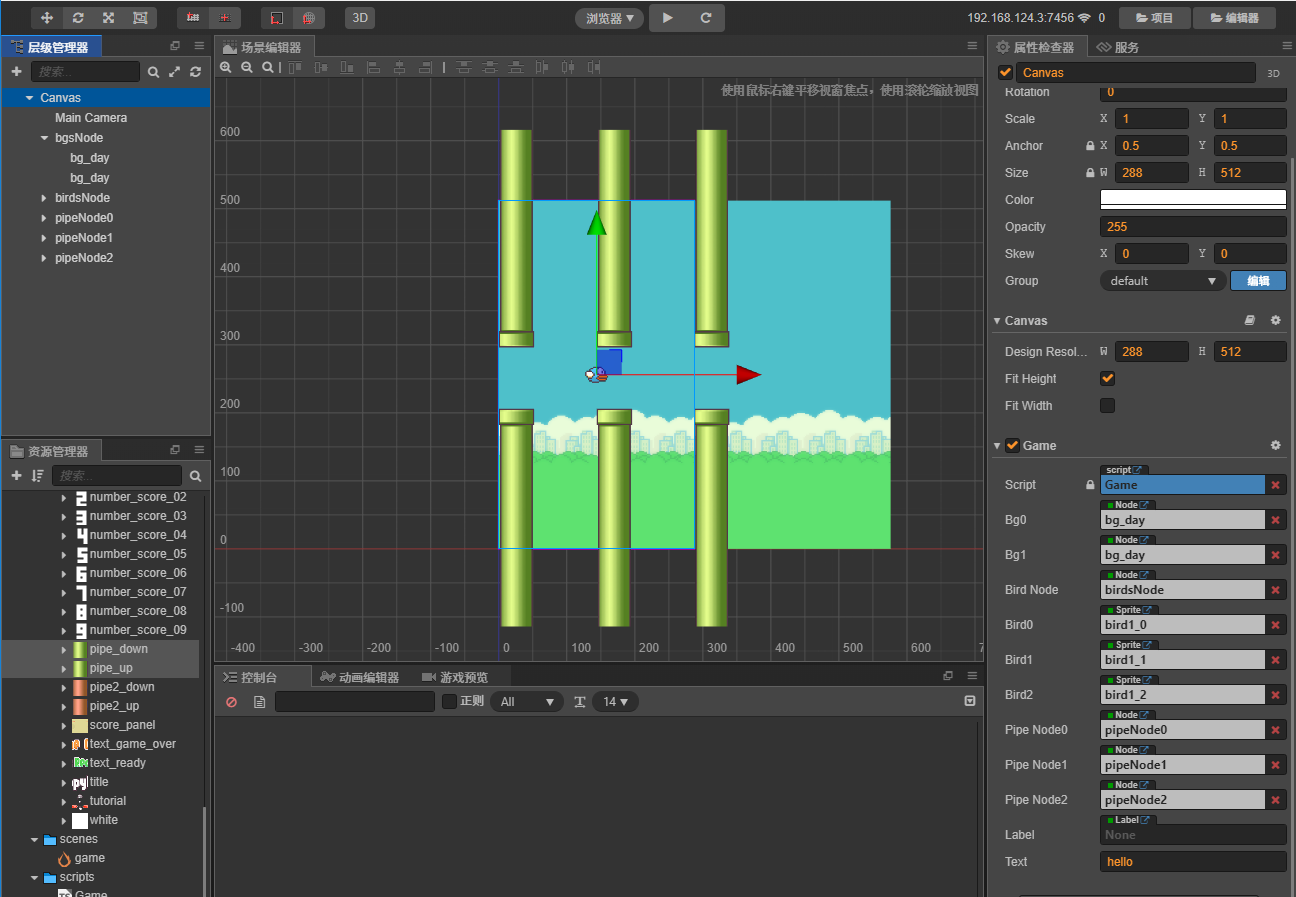Image resolution: width=1296 pixels, height=897 pixels.
Task: Click the align bottom icon in scene toolbar
Action: point(347,67)
